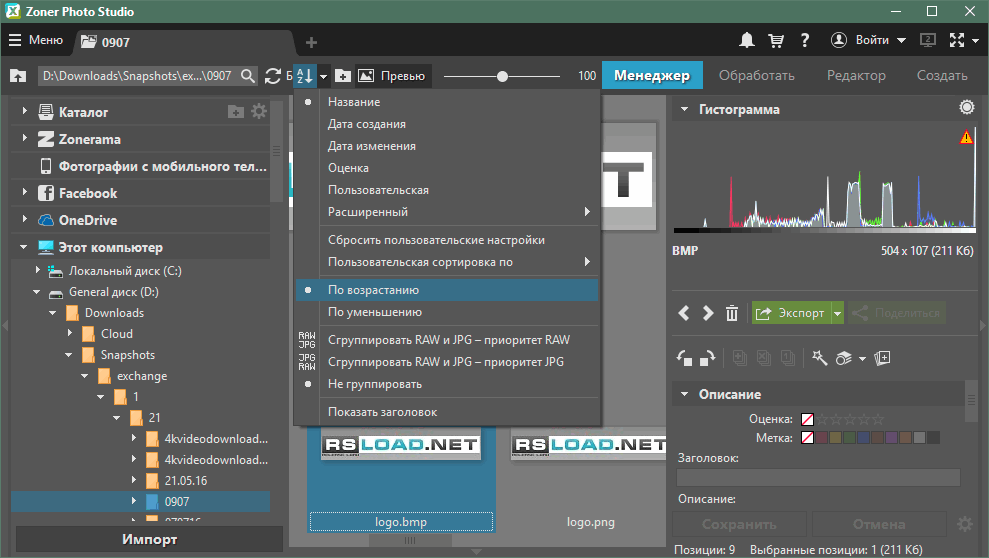
Task: Adjust the thumbnail size slider
Action: (502, 76)
